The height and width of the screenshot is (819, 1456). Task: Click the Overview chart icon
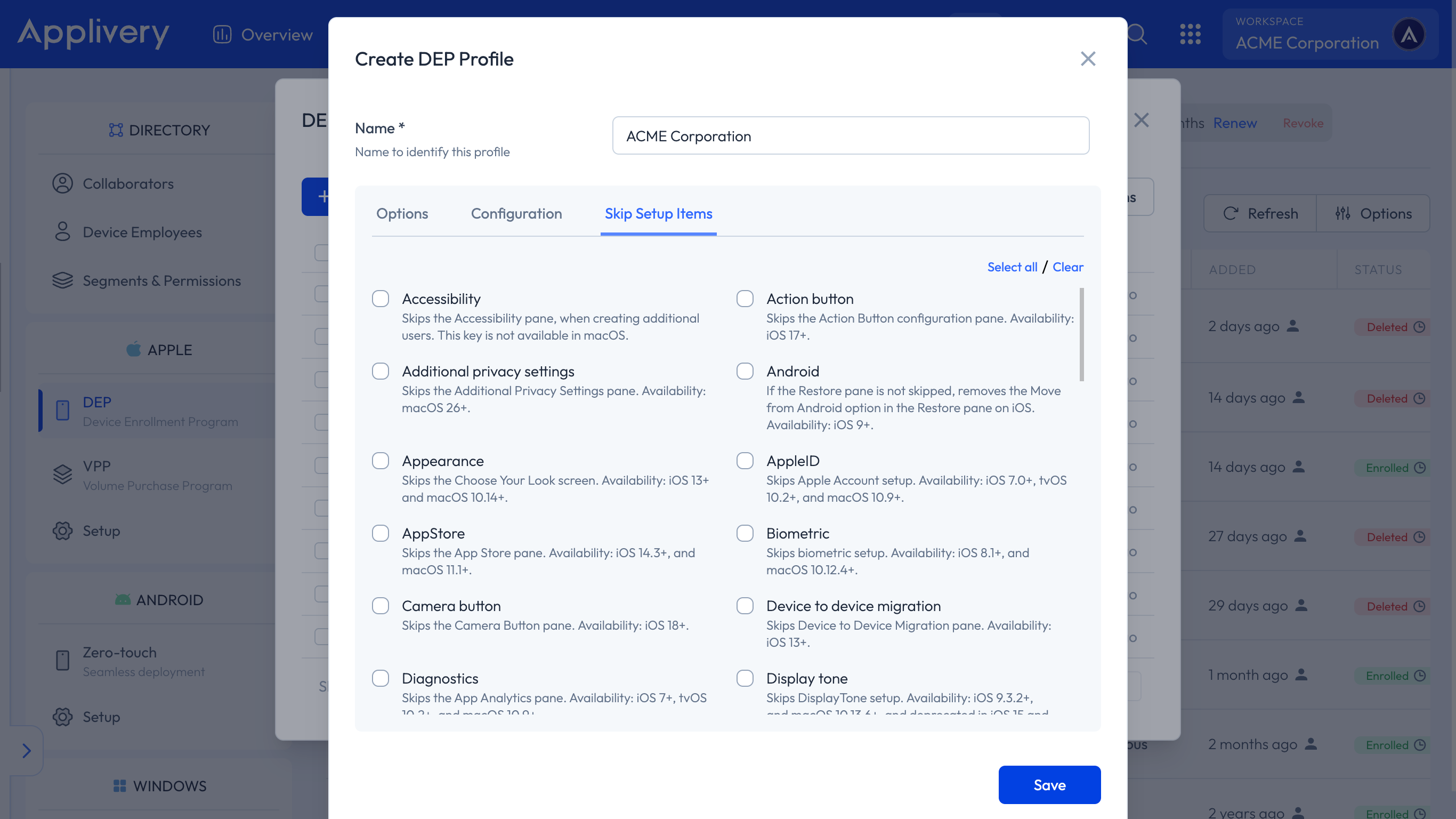pyautogui.click(x=222, y=35)
